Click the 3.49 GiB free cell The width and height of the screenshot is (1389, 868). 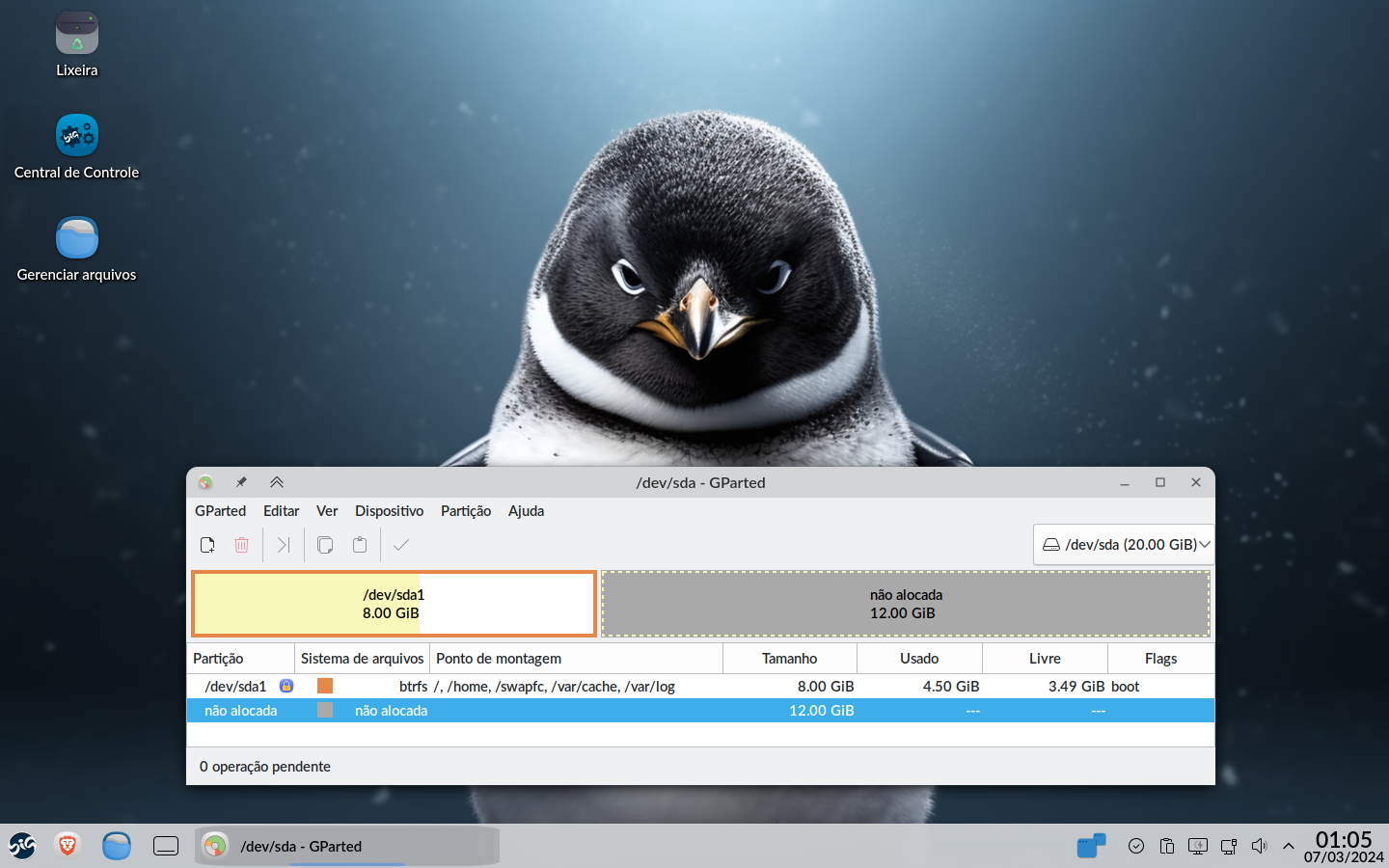click(x=1076, y=686)
